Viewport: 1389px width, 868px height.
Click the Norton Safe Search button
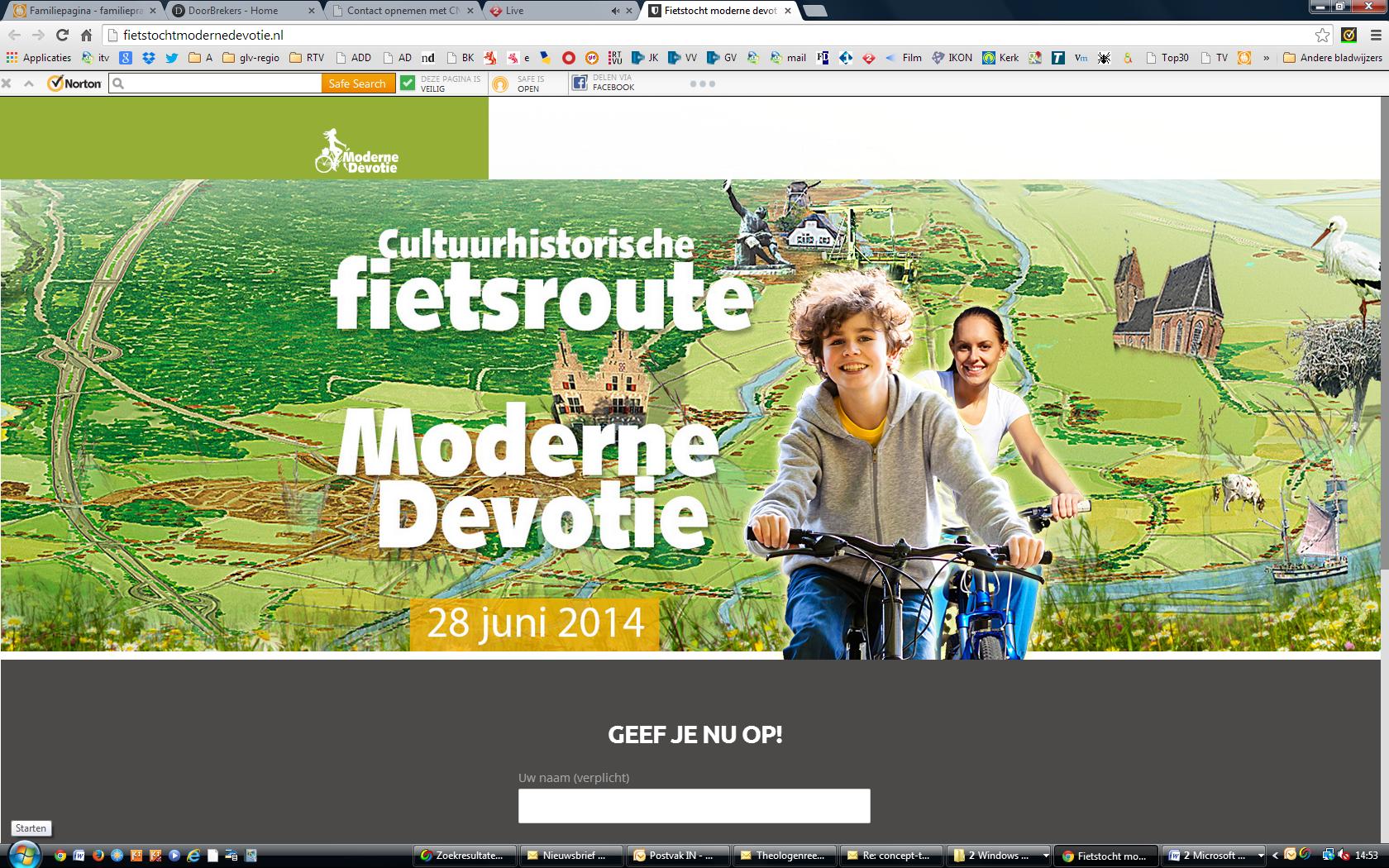[357, 83]
